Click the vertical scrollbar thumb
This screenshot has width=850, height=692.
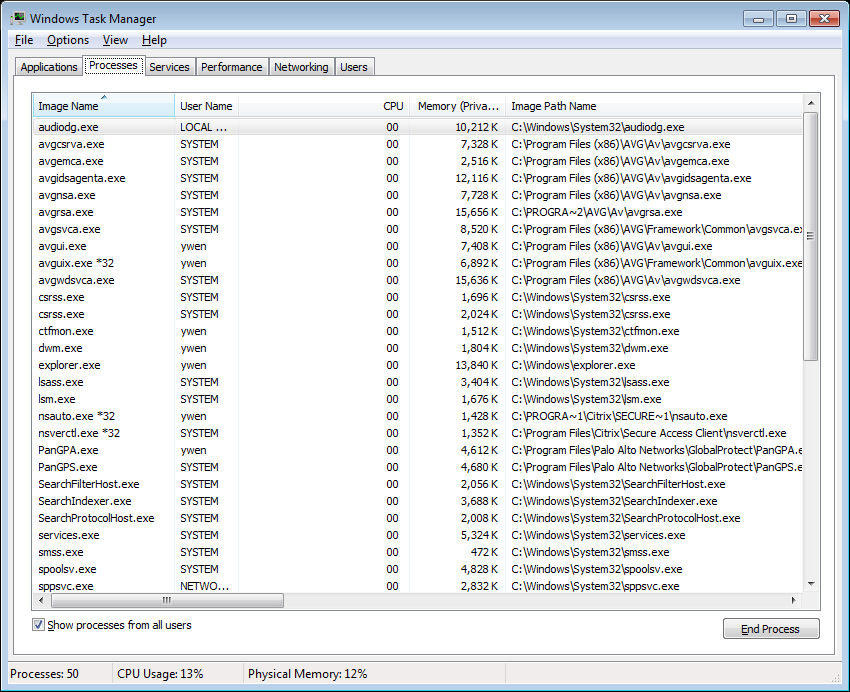pos(811,236)
